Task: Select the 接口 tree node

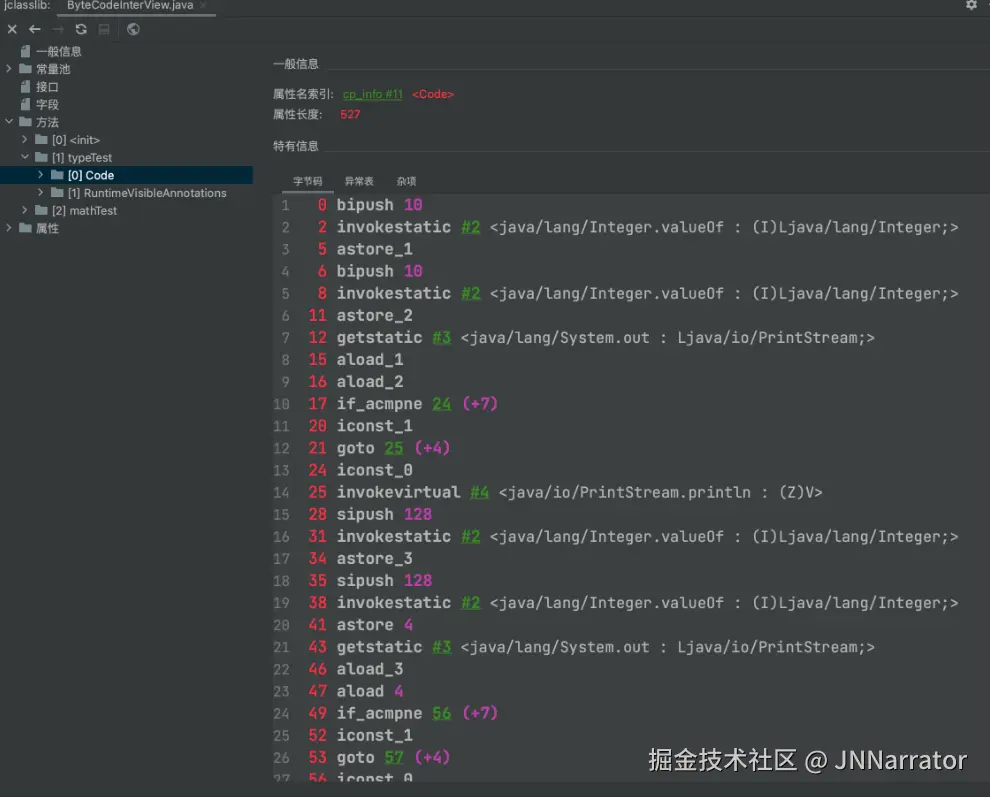Action: pos(47,87)
